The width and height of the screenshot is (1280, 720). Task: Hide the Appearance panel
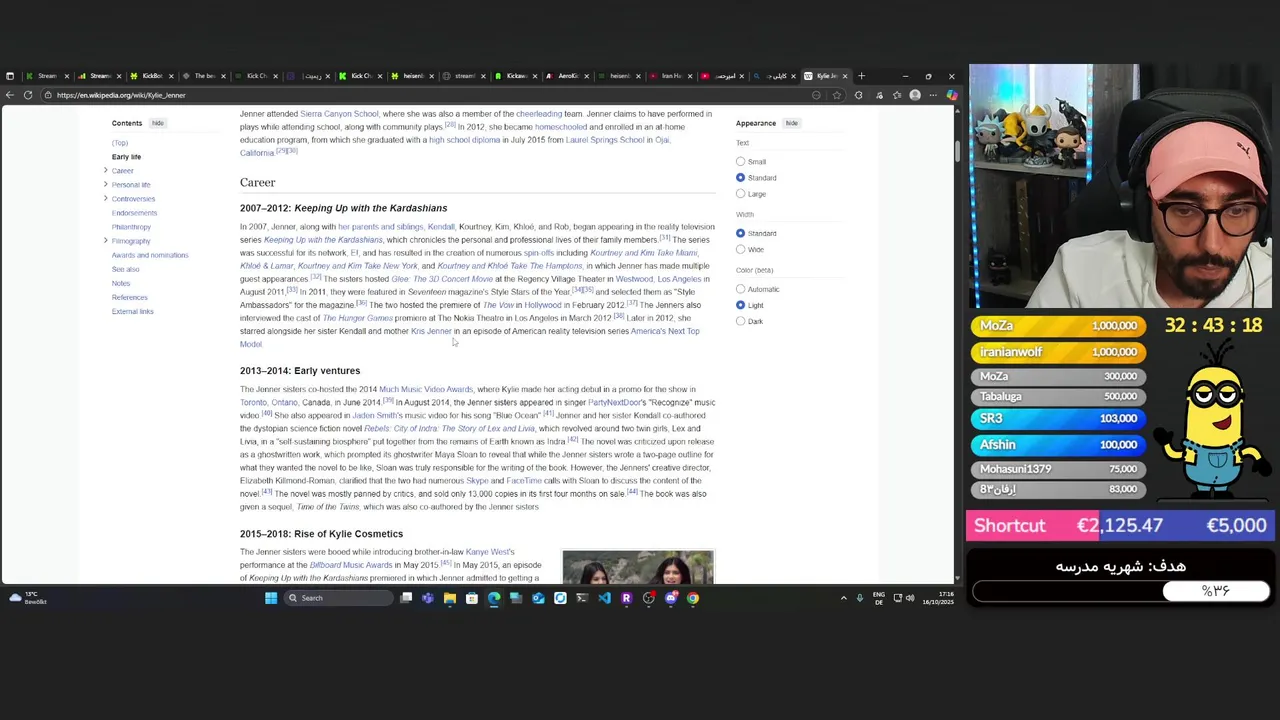[x=791, y=123]
